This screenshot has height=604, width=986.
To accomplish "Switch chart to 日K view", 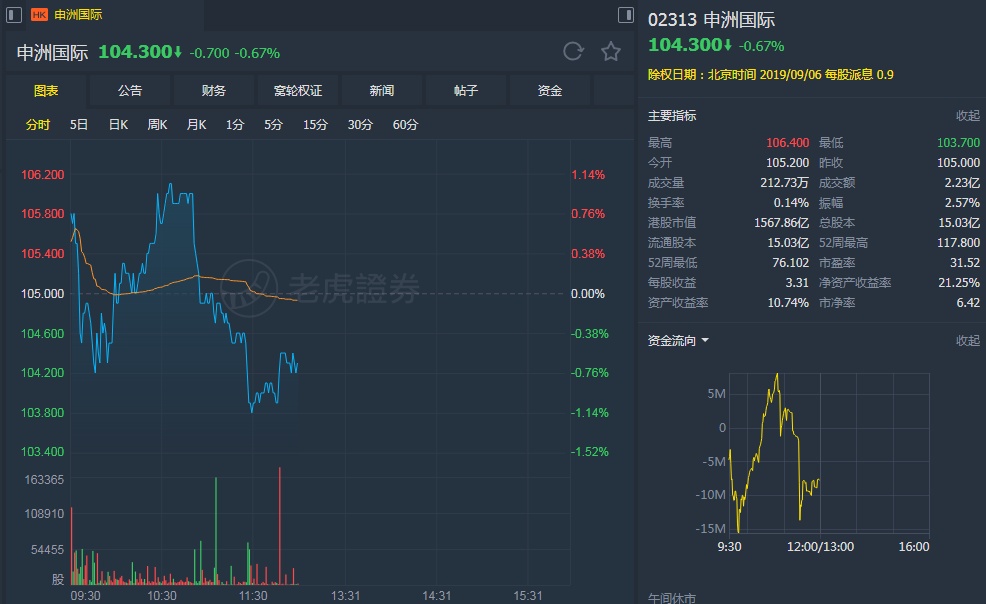I will tap(118, 125).
